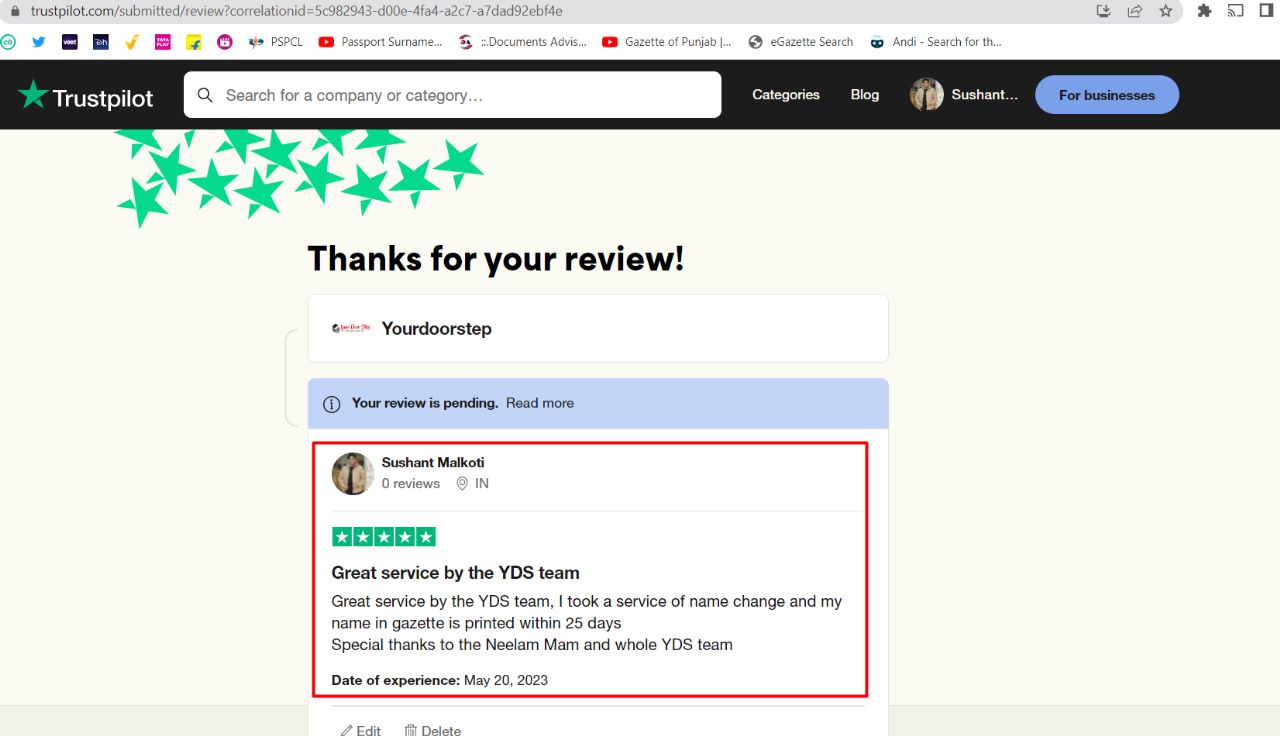The height and width of the screenshot is (736, 1280).
Task: Delete the submitted review
Action: [x=432, y=730]
